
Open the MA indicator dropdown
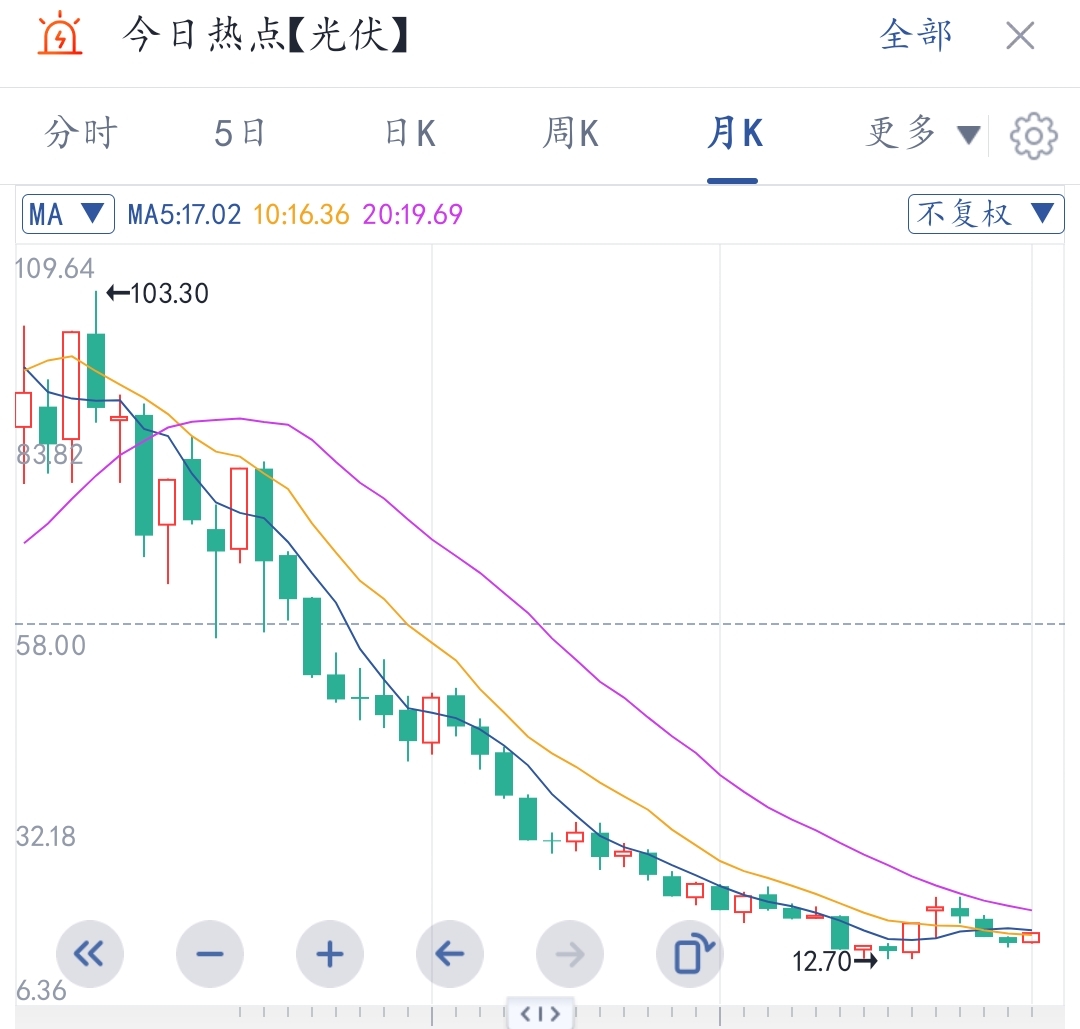click(x=68, y=214)
